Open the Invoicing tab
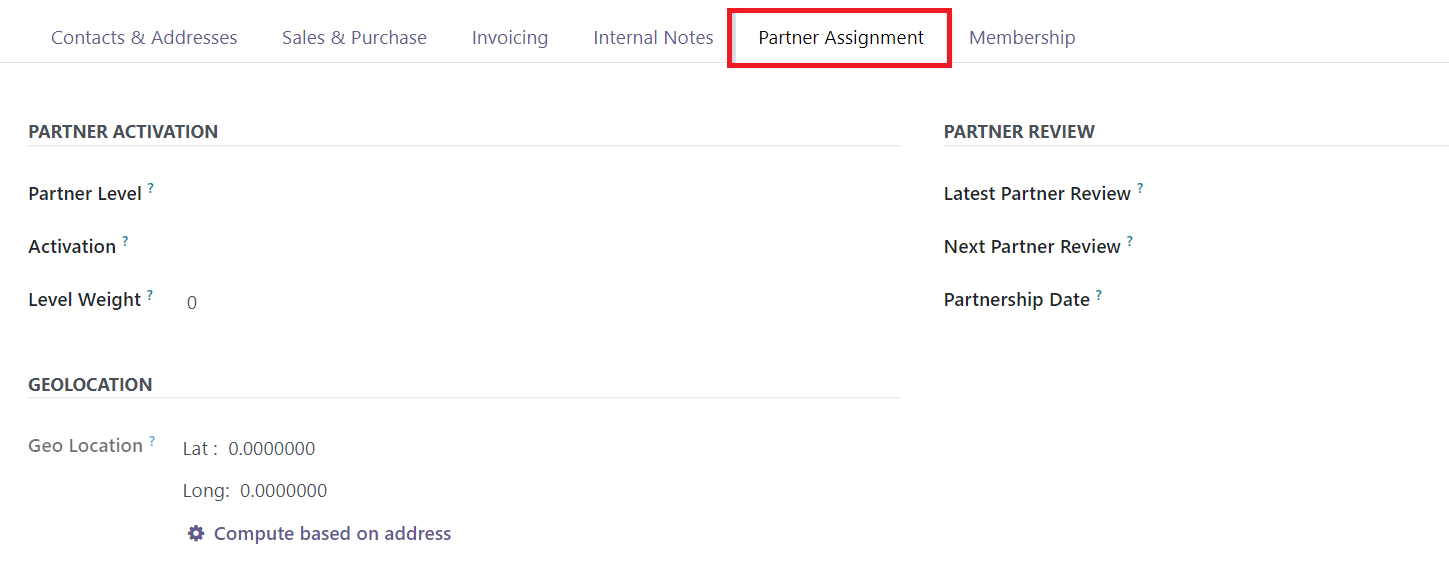This screenshot has height=564, width=1449. pos(510,38)
